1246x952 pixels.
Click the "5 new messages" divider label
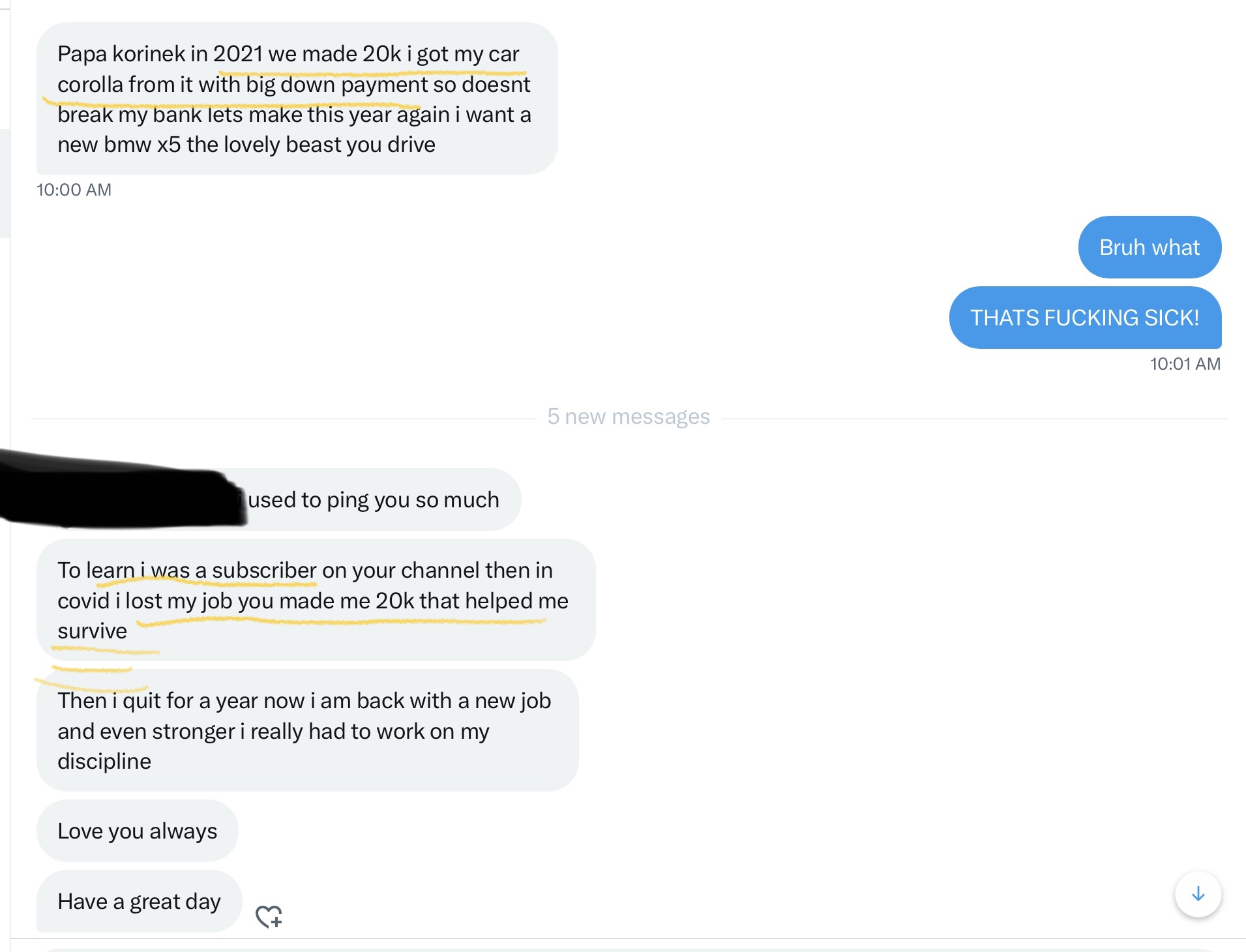[628, 417]
